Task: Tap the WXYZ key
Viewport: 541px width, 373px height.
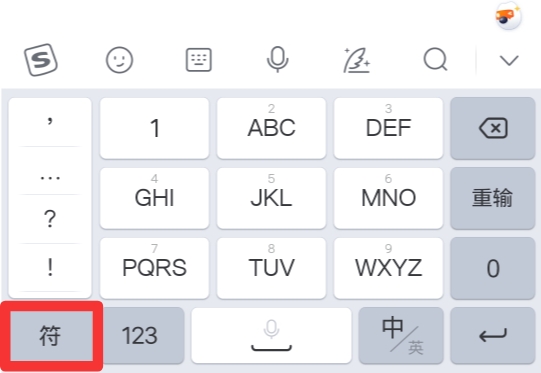Action: pyautogui.click(x=388, y=268)
